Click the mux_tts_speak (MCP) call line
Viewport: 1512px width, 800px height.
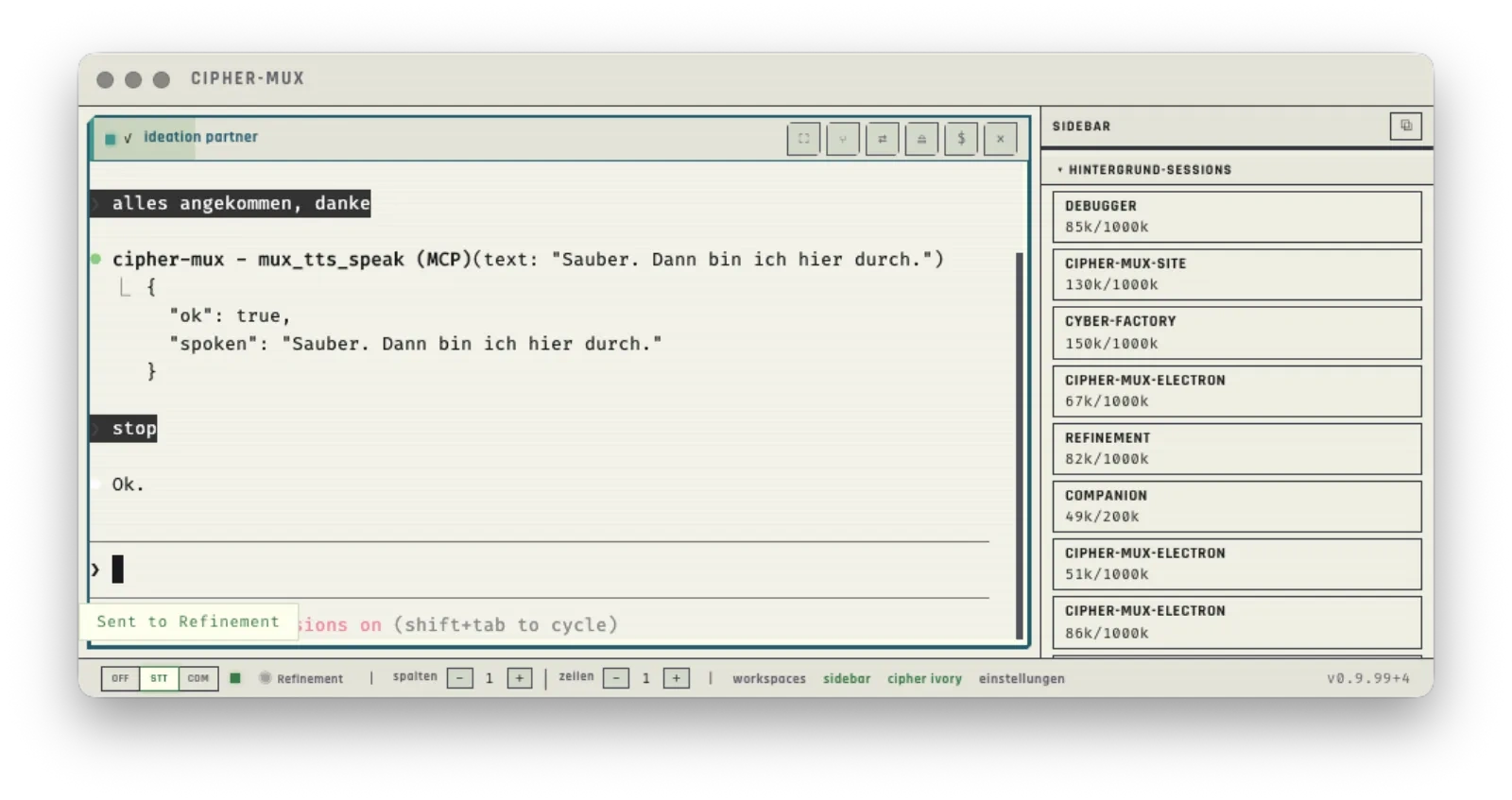pos(527,259)
